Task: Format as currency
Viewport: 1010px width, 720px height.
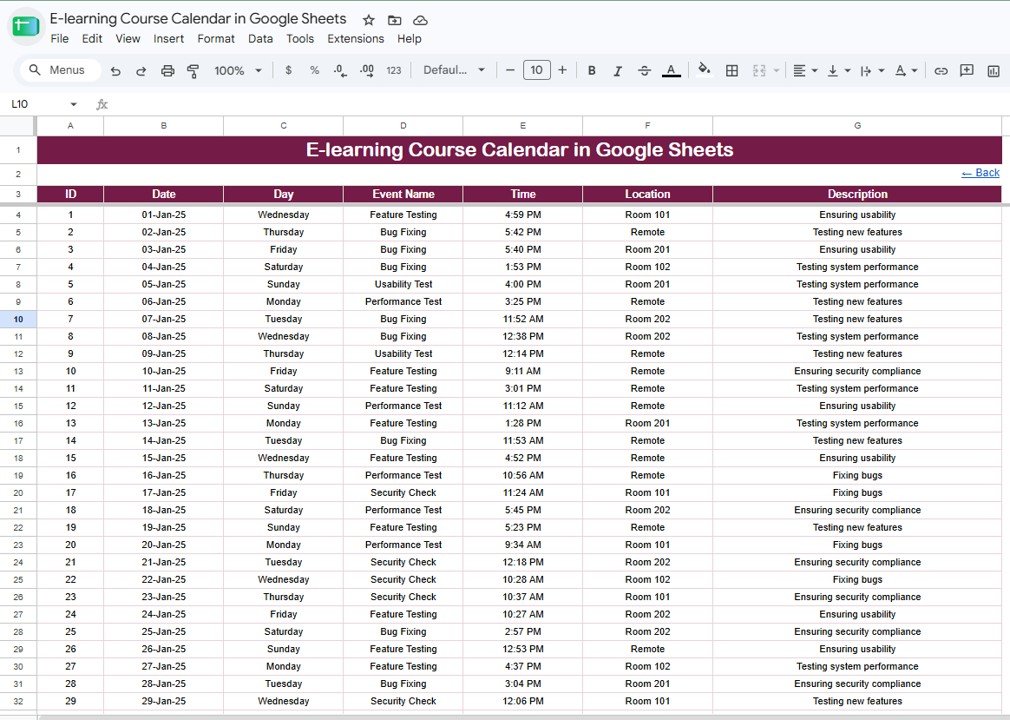Action: pyautogui.click(x=288, y=70)
